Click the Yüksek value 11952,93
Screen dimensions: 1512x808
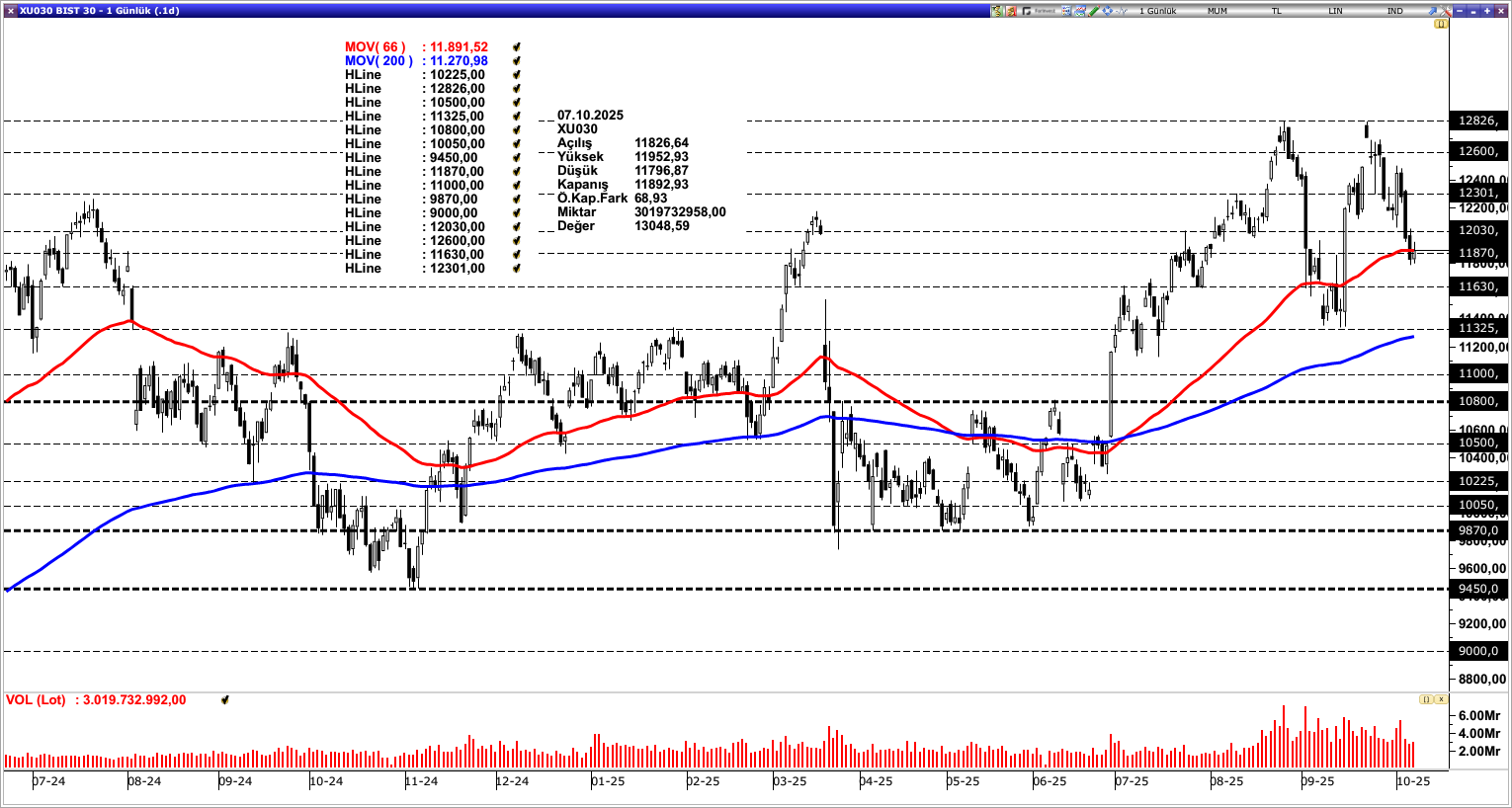662,157
